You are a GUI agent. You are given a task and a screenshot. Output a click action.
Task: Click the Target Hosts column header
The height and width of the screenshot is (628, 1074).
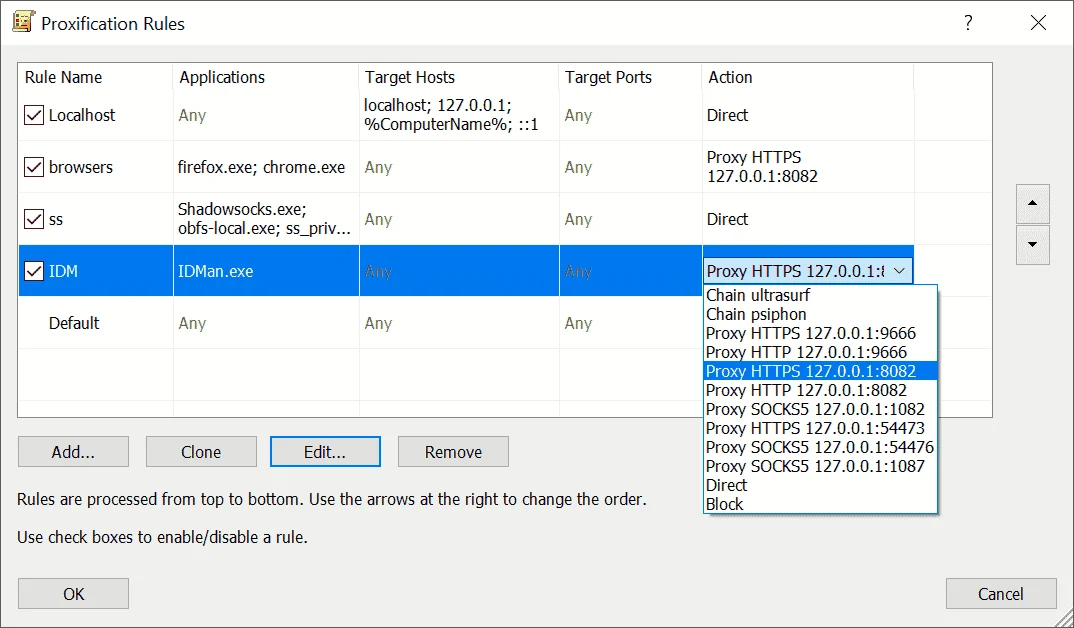(459, 77)
